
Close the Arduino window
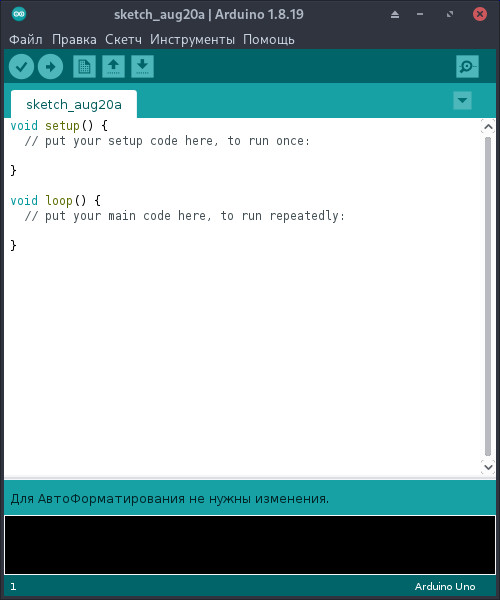480,15
